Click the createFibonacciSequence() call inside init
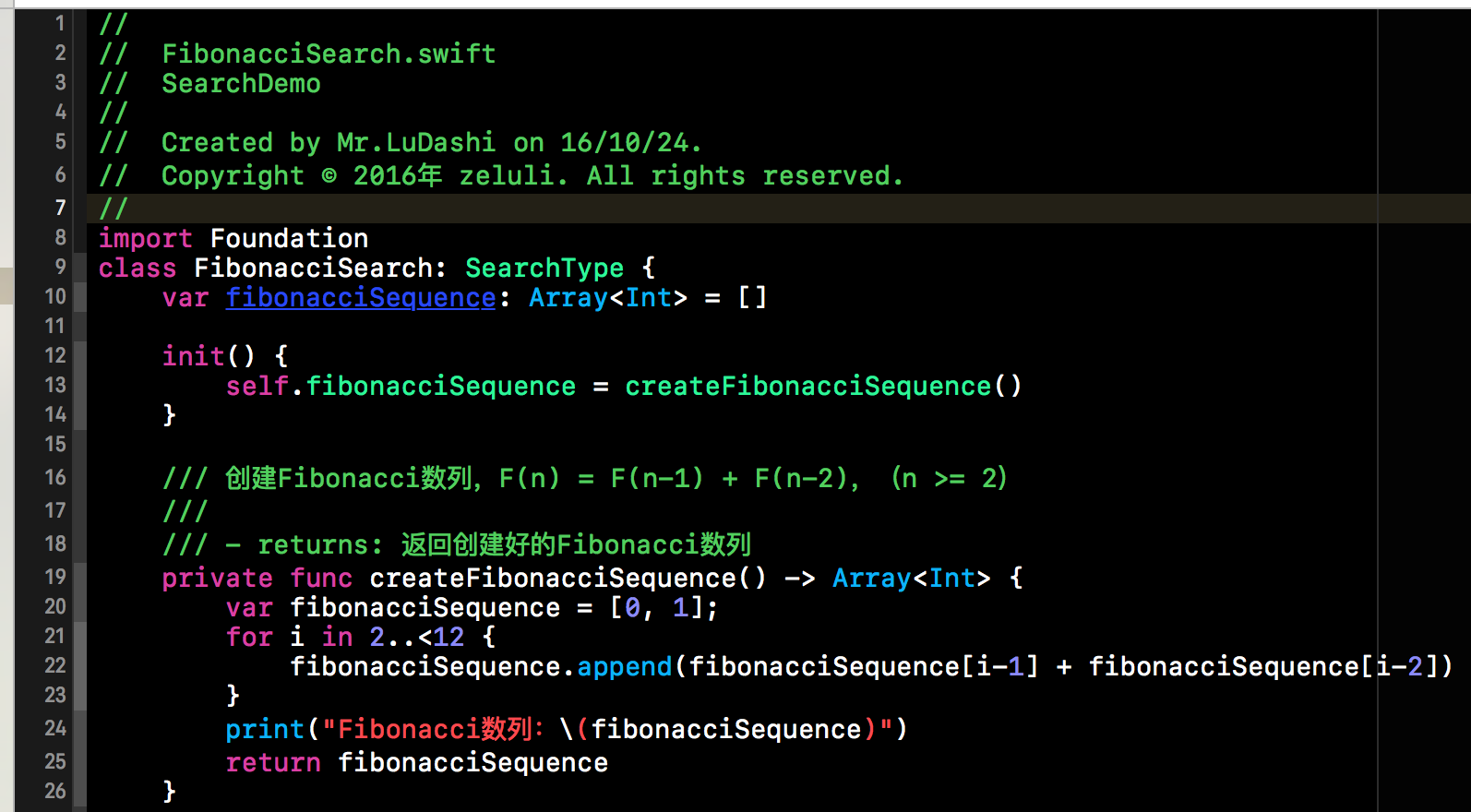The height and width of the screenshot is (812, 1471). coord(822,386)
